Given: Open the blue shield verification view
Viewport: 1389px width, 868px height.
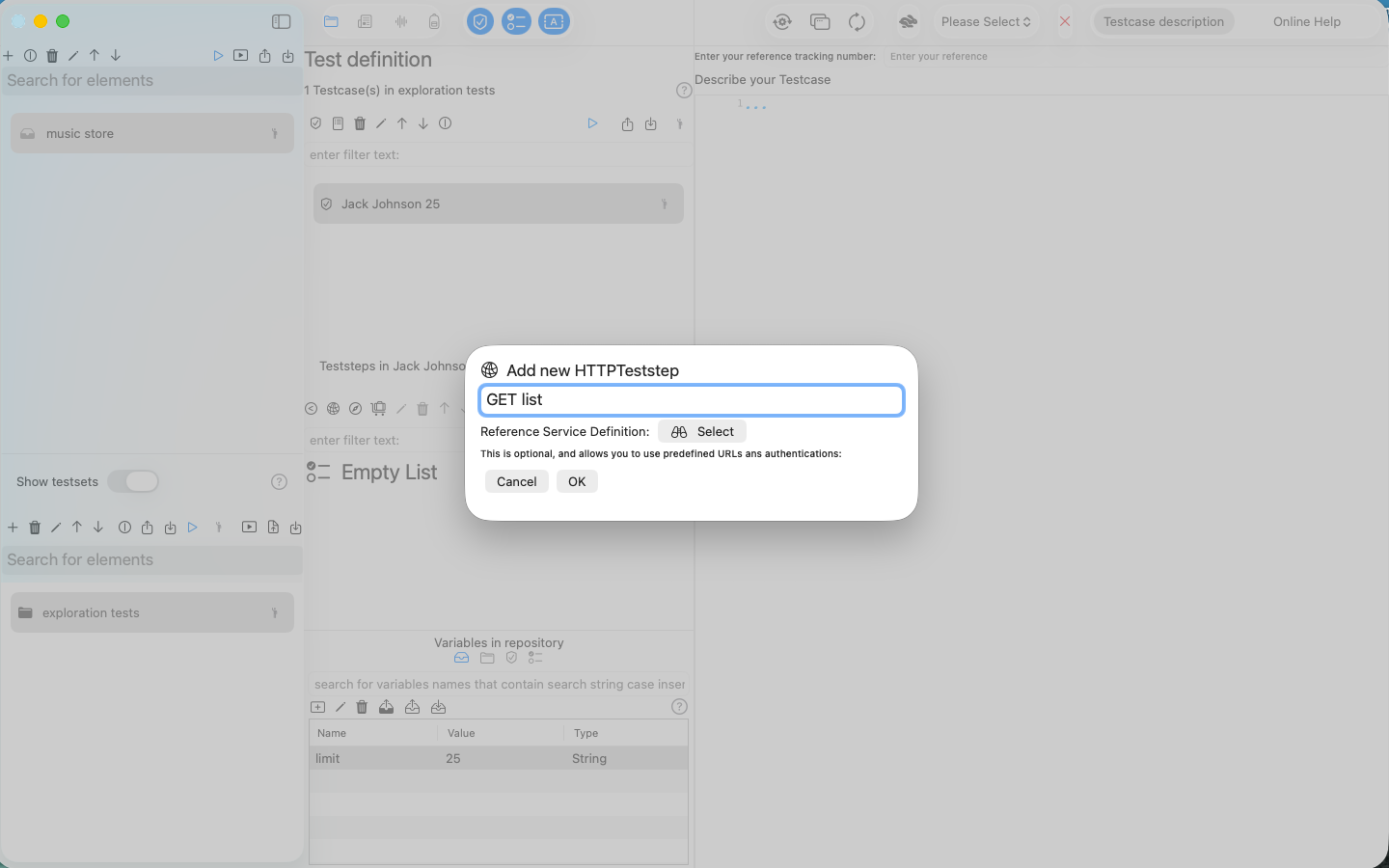Looking at the screenshot, I should tap(479, 20).
